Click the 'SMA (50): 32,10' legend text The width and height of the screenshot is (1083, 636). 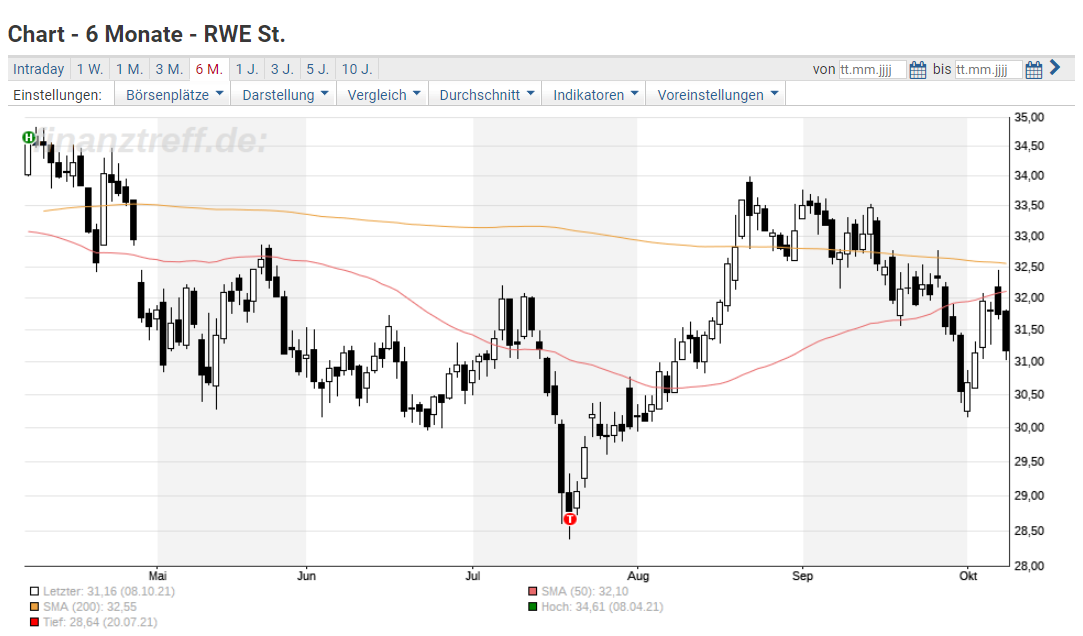click(x=584, y=592)
